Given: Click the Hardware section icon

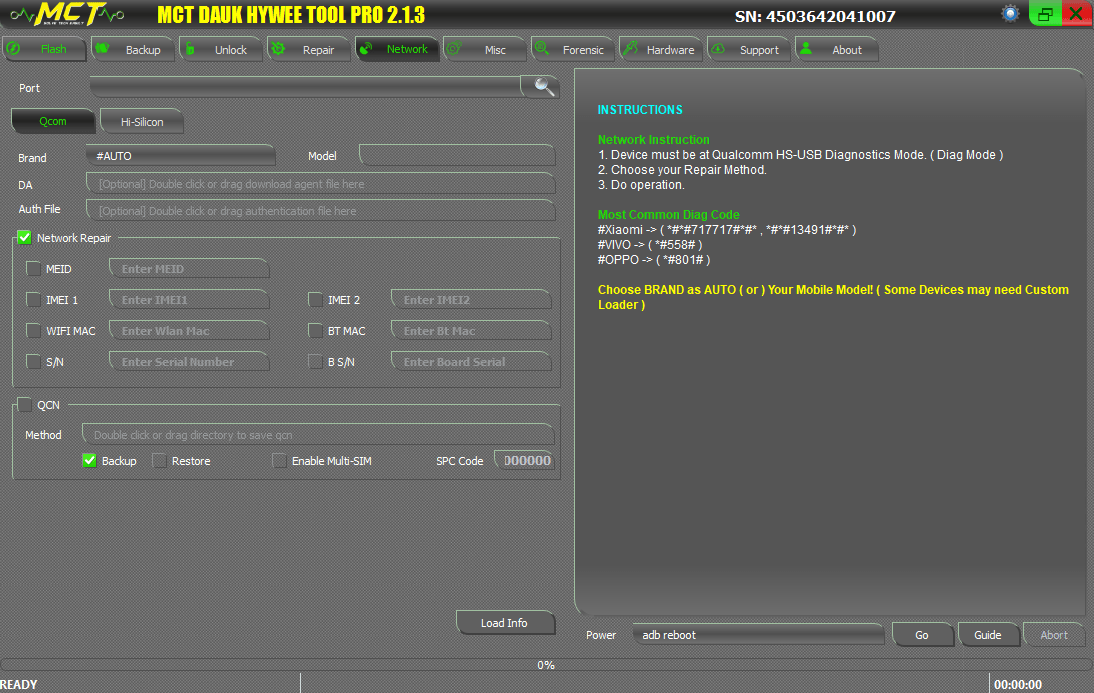Looking at the screenshot, I should pyautogui.click(x=630, y=48).
